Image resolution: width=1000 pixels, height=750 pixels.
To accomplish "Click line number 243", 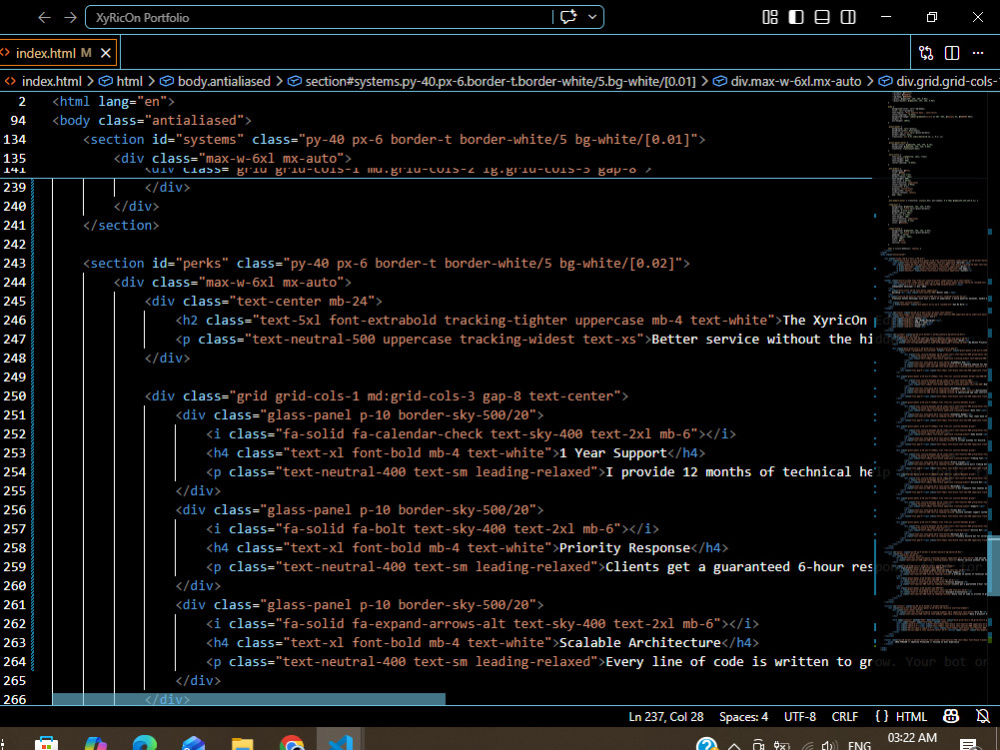I will pyautogui.click(x=15, y=263).
